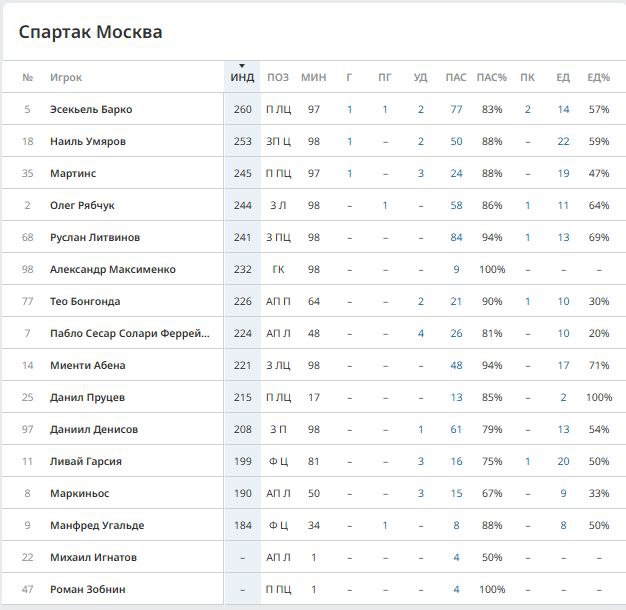Screen dimensions: 626x610
Task: Sort by ПАС% column header
Action: pyautogui.click(x=491, y=77)
